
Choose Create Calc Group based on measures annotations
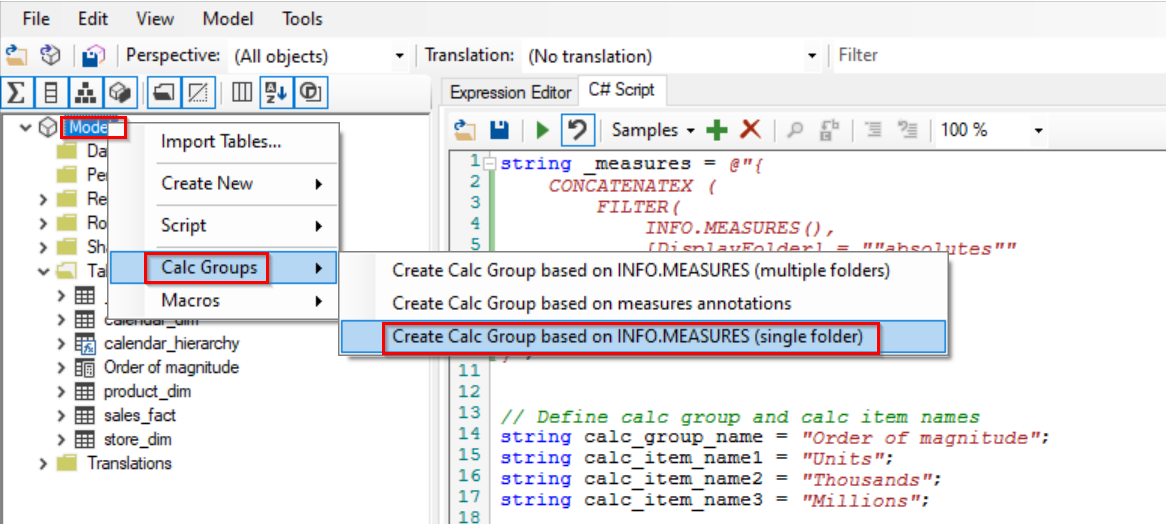[x=642, y=303]
